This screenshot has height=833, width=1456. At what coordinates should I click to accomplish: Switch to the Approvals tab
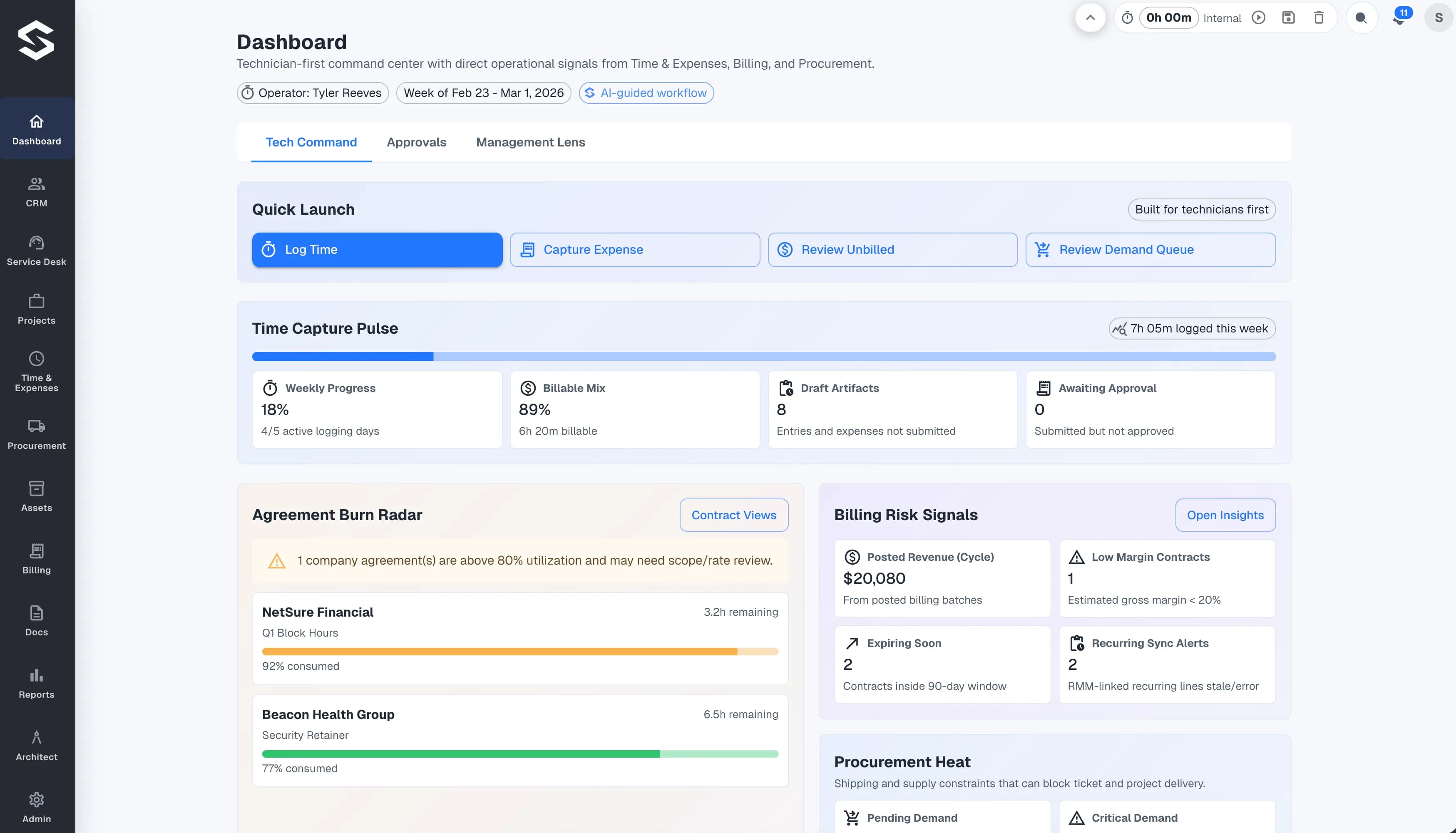416,142
